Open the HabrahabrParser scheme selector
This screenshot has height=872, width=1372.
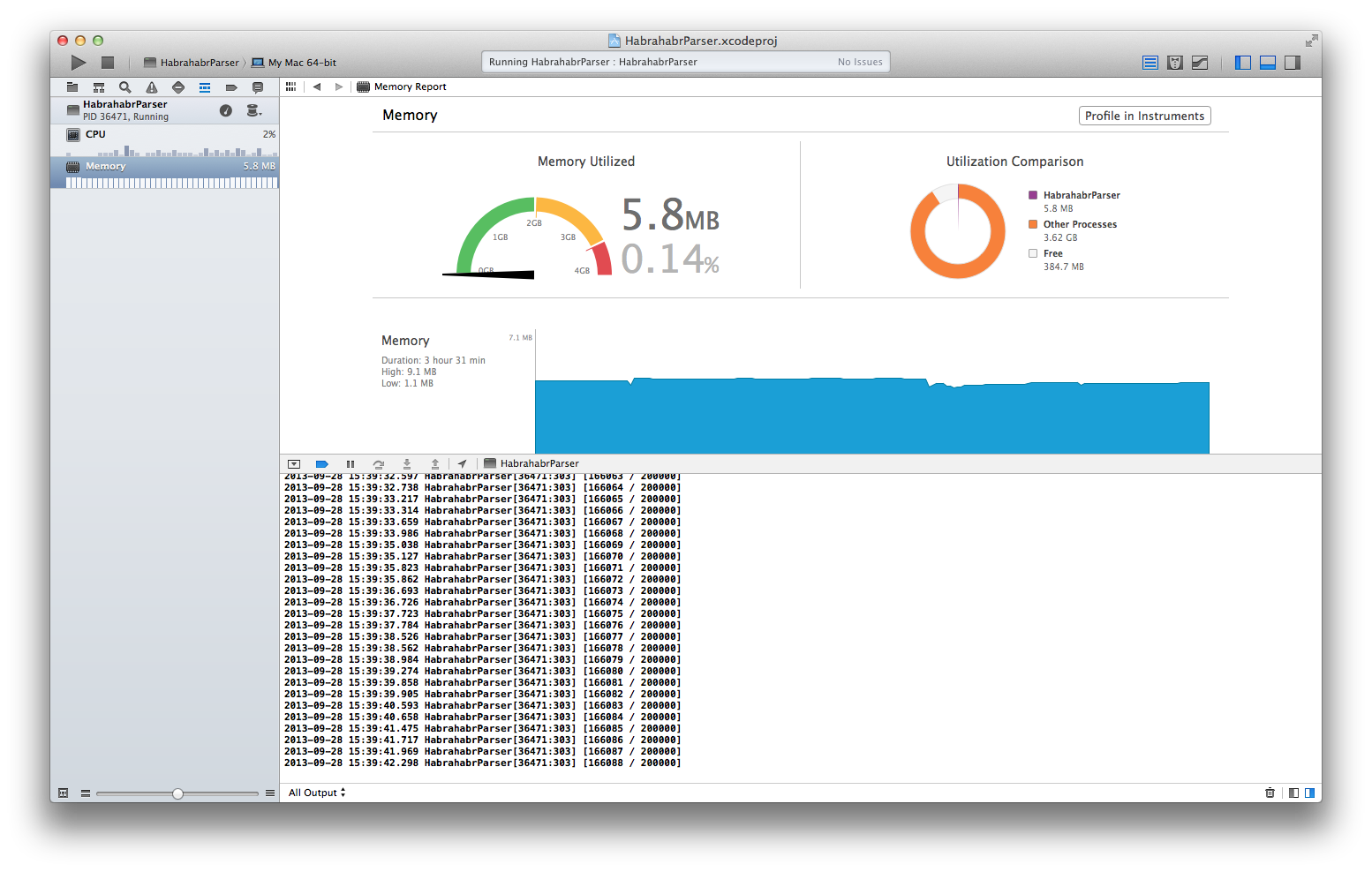pyautogui.click(x=192, y=63)
